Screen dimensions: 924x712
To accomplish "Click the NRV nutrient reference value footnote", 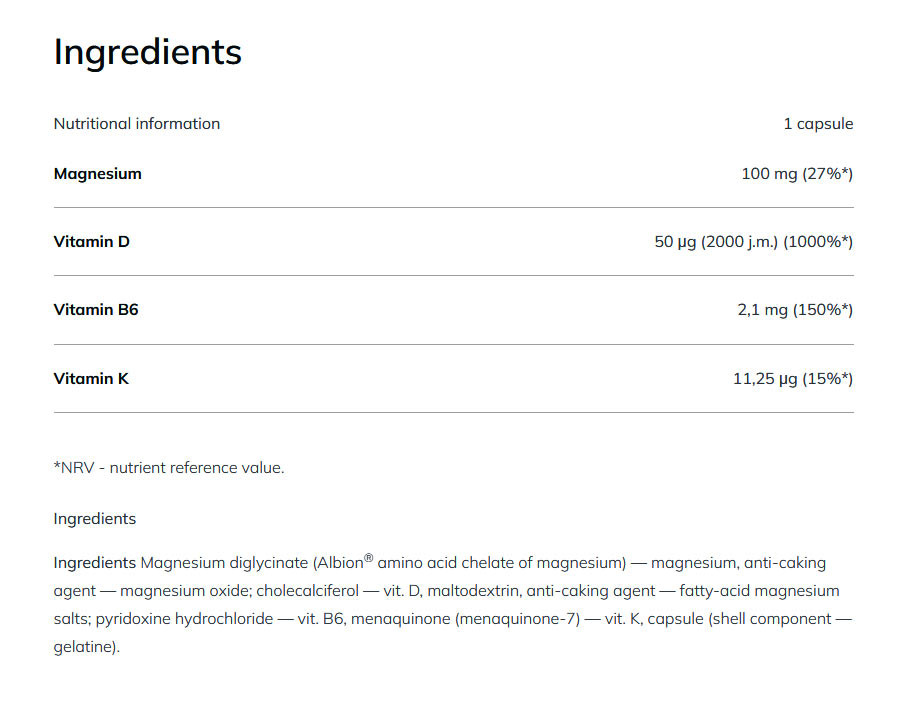I will coord(168,468).
